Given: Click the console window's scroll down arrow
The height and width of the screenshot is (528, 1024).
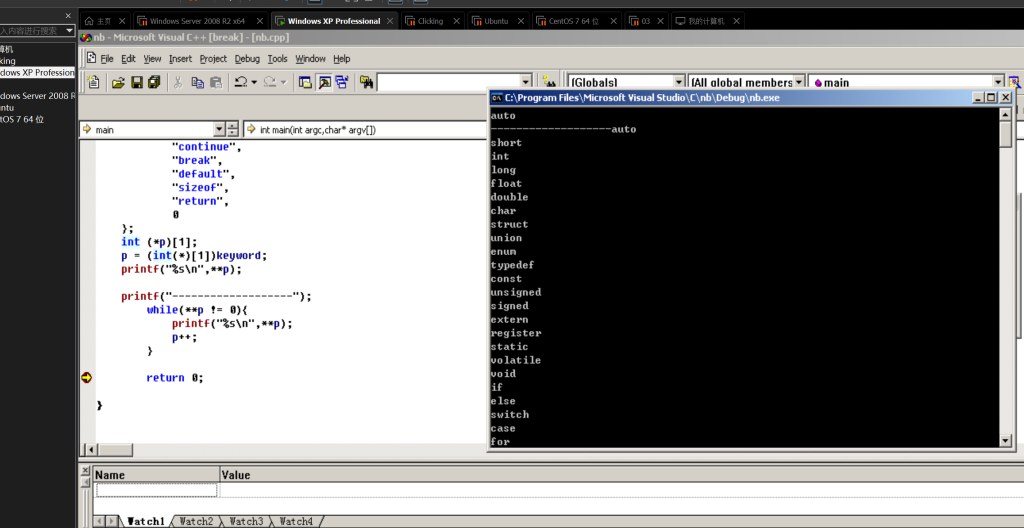Looking at the screenshot, I should coord(1006,441).
